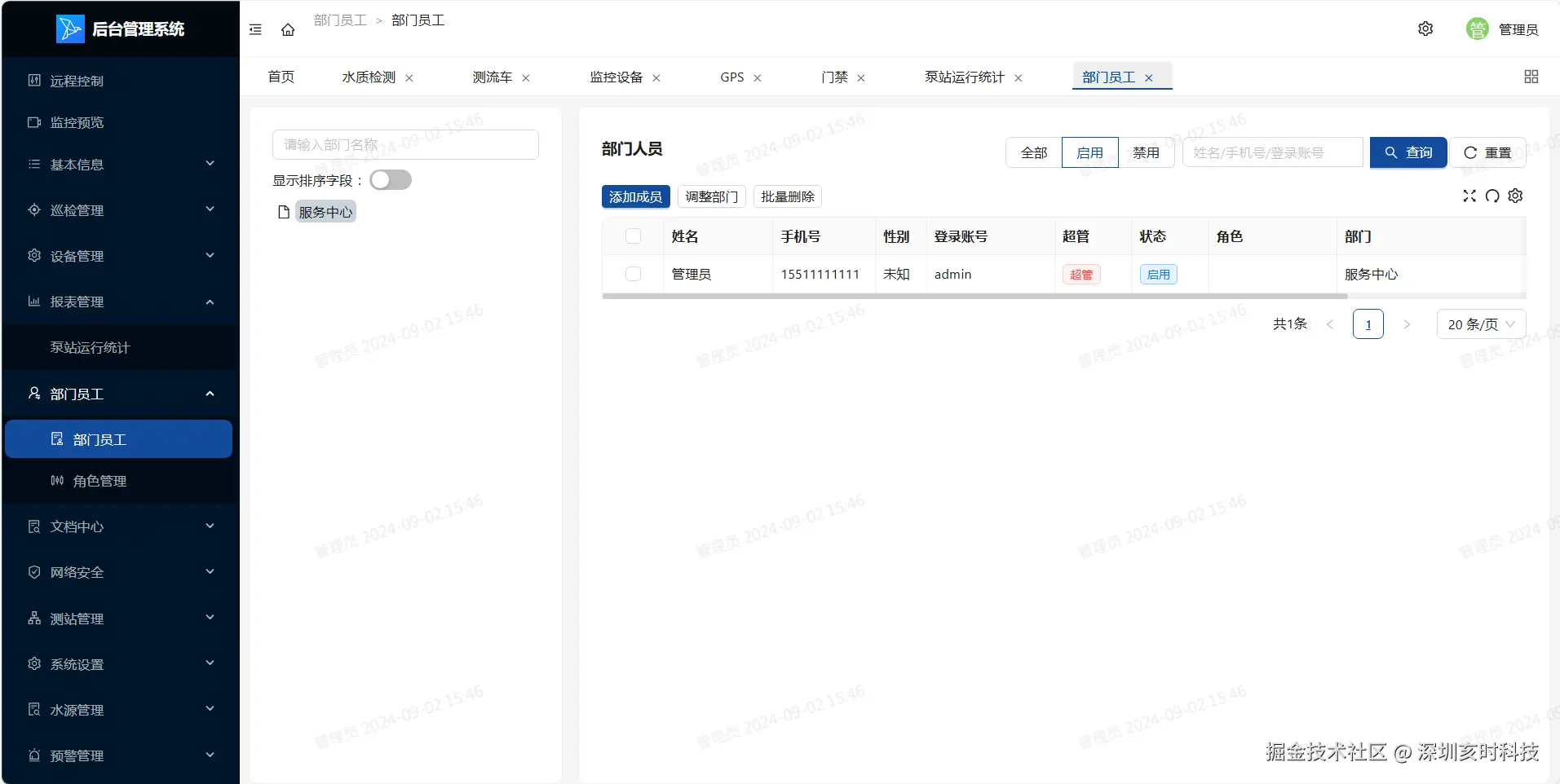Toggle fullscreen for the table
1560x784 pixels.
pos(1469,196)
